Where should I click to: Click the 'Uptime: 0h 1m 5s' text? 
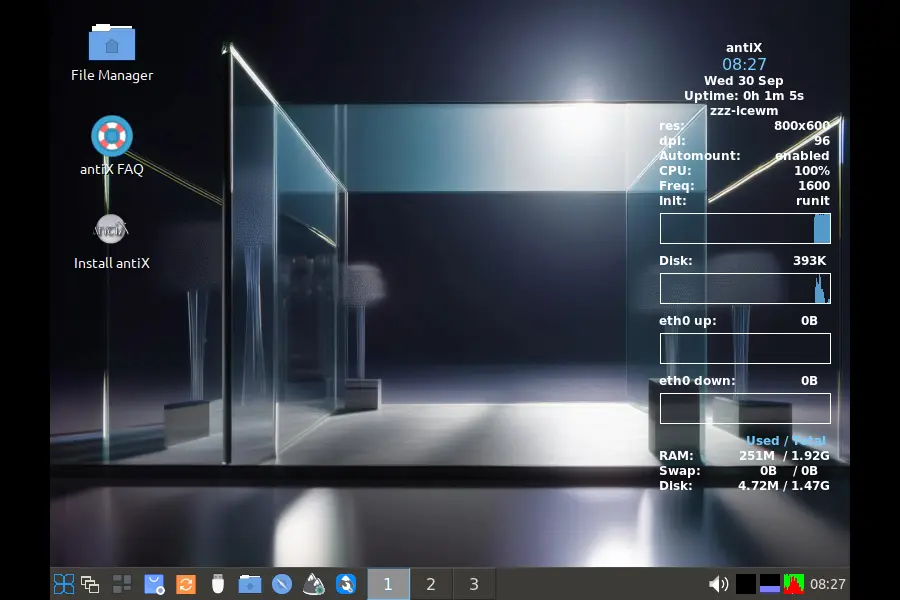[744, 95]
